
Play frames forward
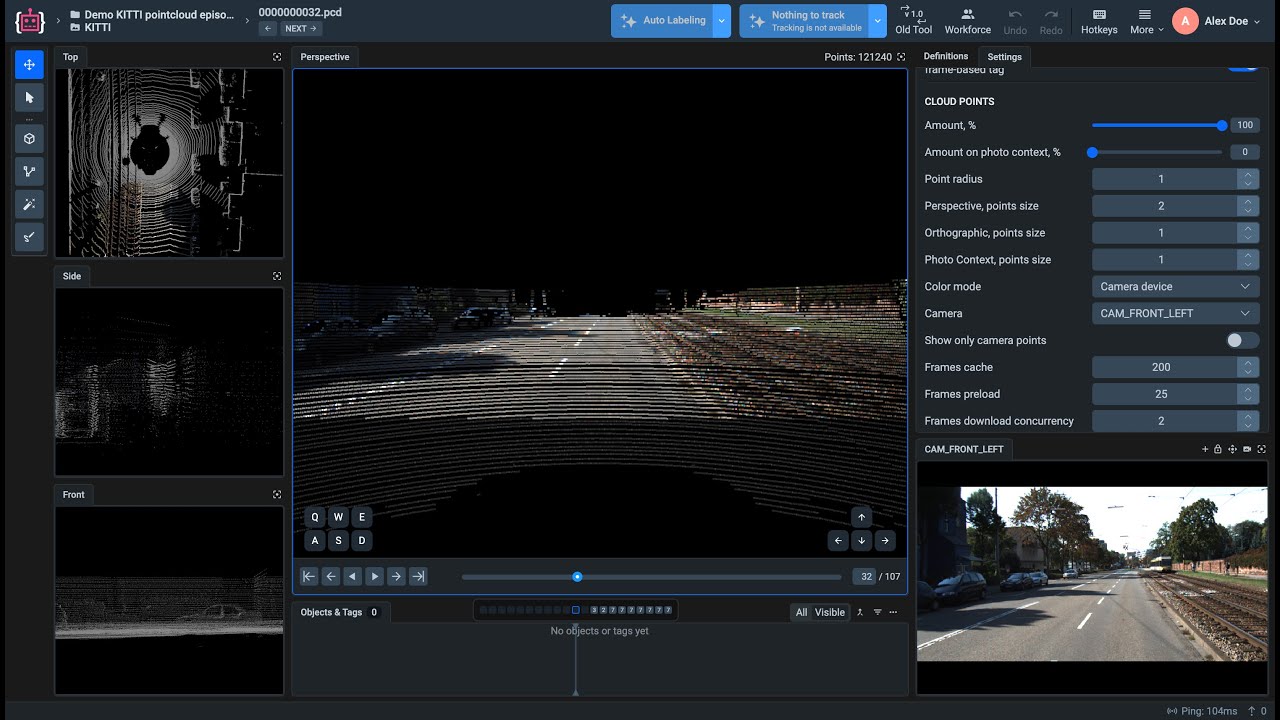click(x=375, y=576)
